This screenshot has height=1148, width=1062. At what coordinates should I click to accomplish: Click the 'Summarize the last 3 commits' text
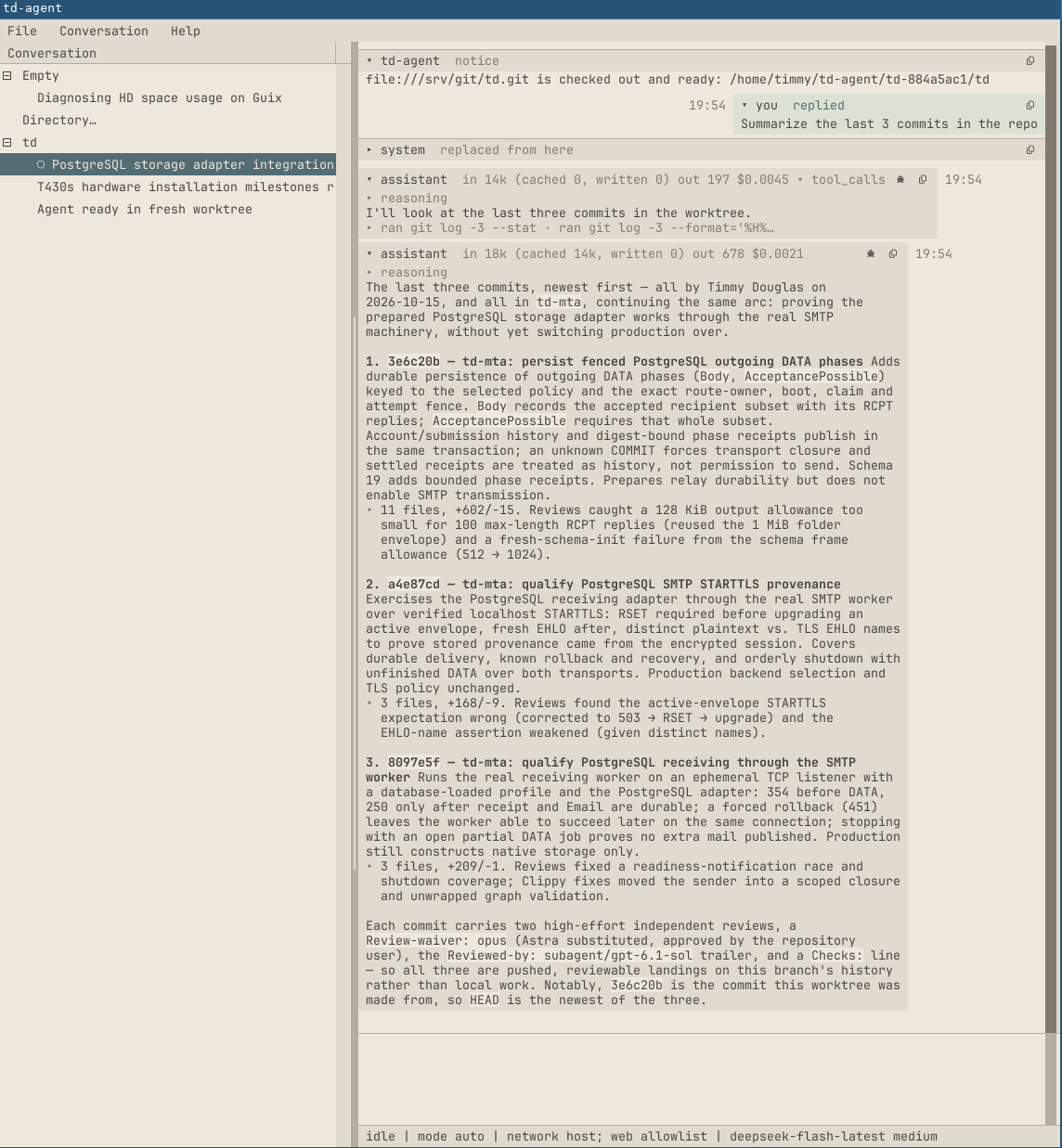click(x=889, y=123)
